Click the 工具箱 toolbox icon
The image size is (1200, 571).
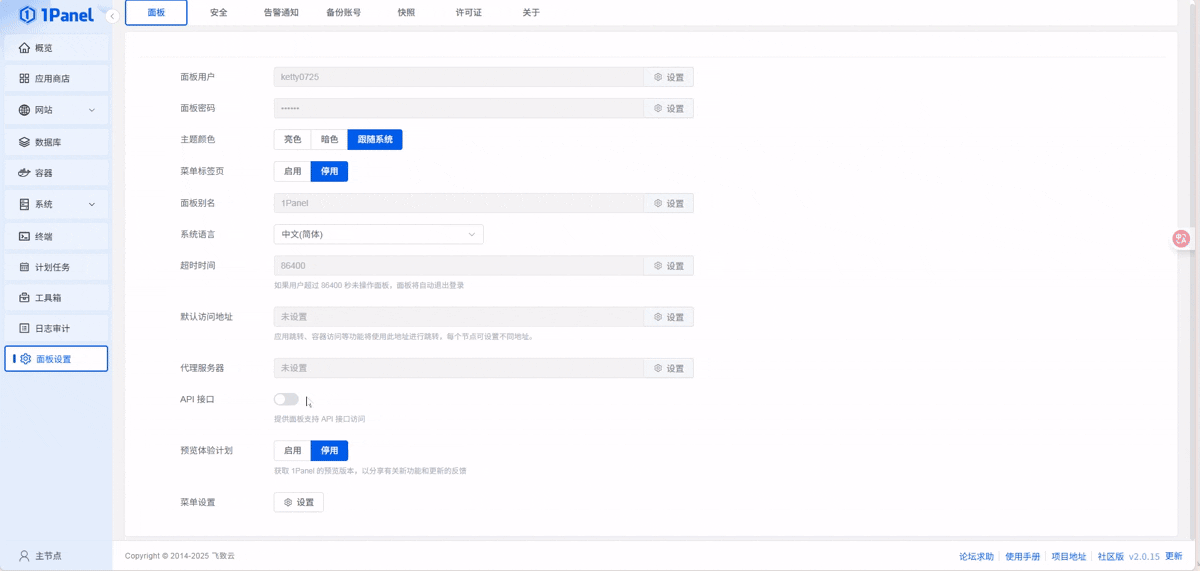pos(25,298)
